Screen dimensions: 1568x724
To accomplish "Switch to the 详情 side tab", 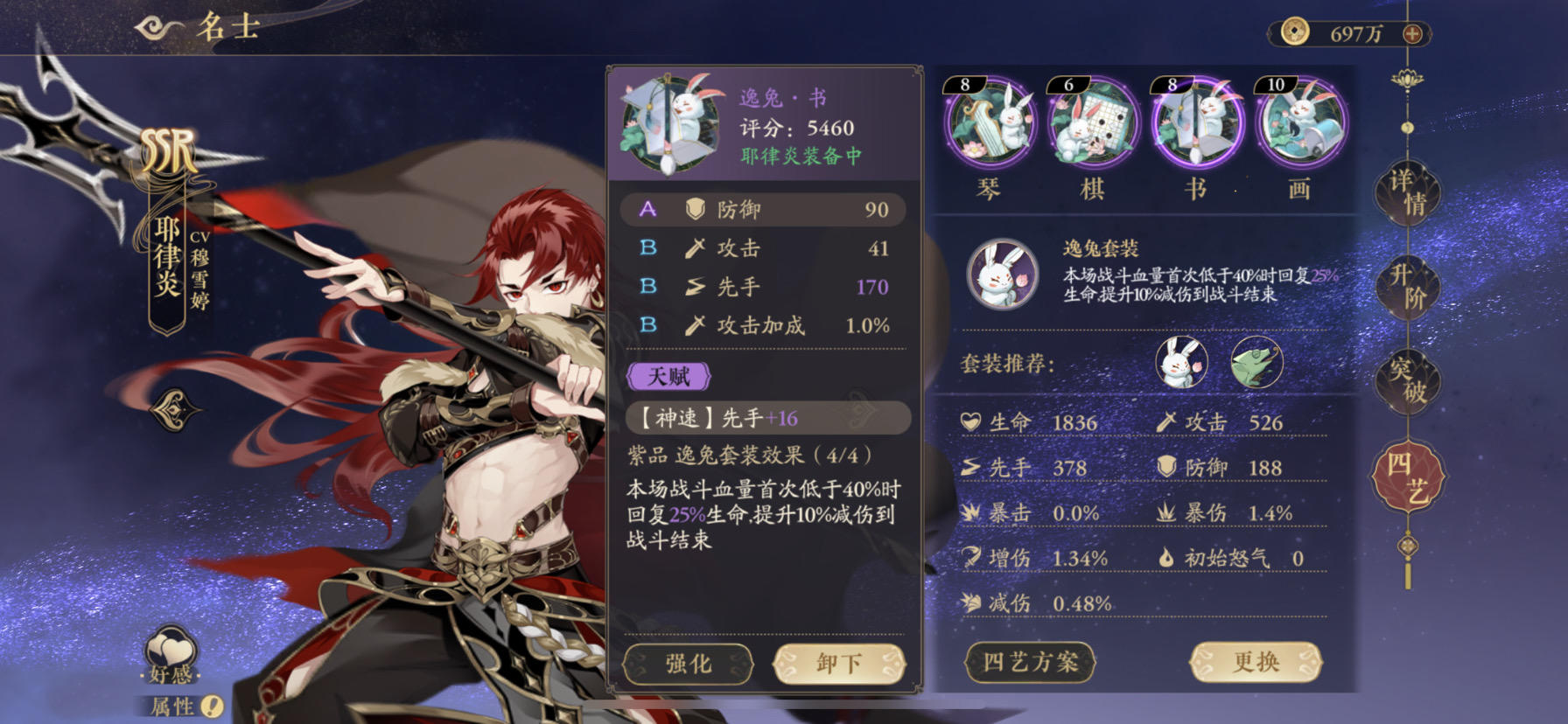I will pos(1408,191).
